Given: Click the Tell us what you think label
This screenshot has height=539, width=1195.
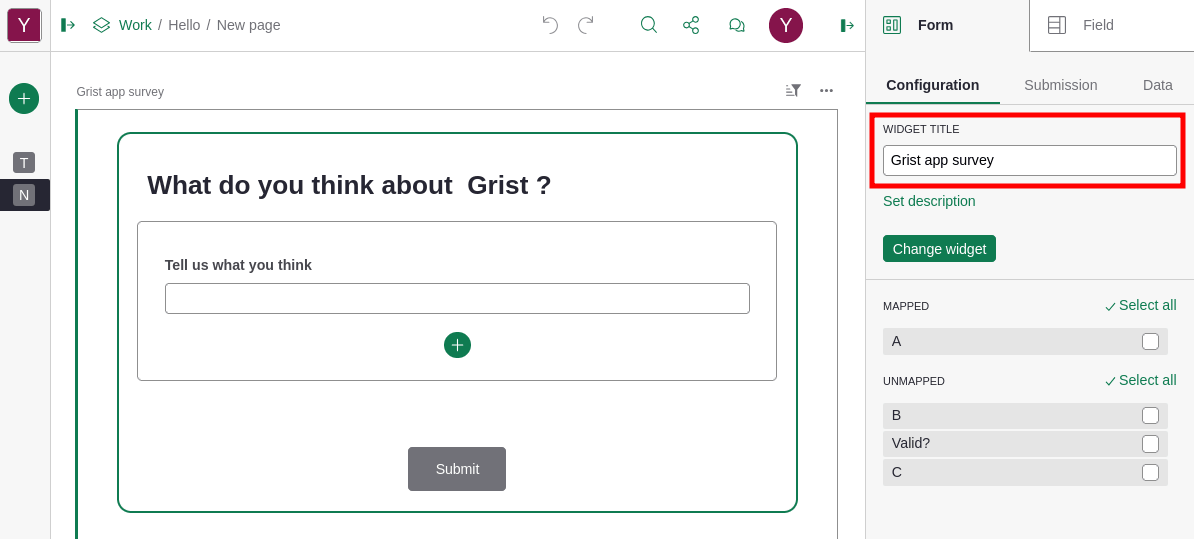Looking at the screenshot, I should click(x=238, y=265).
